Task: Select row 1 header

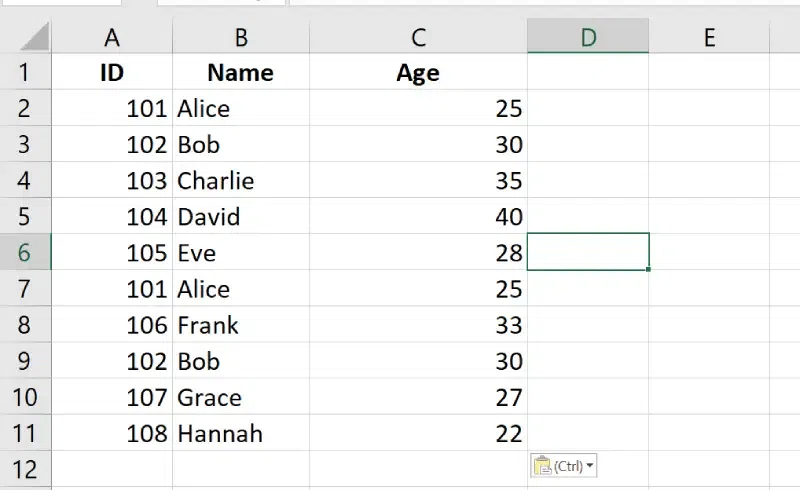Action: (25, 73)
